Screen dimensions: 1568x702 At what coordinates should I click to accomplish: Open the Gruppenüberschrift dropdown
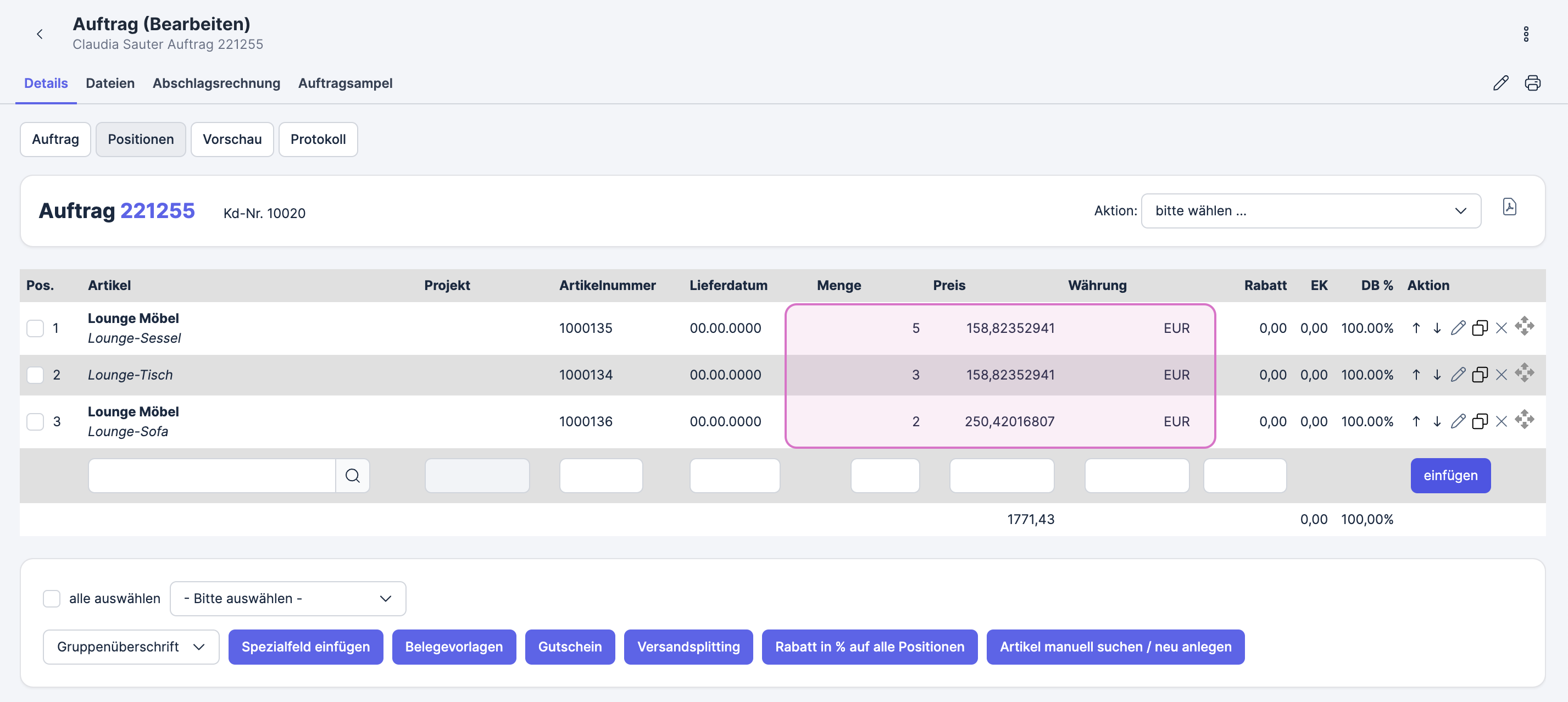[130, 647]
